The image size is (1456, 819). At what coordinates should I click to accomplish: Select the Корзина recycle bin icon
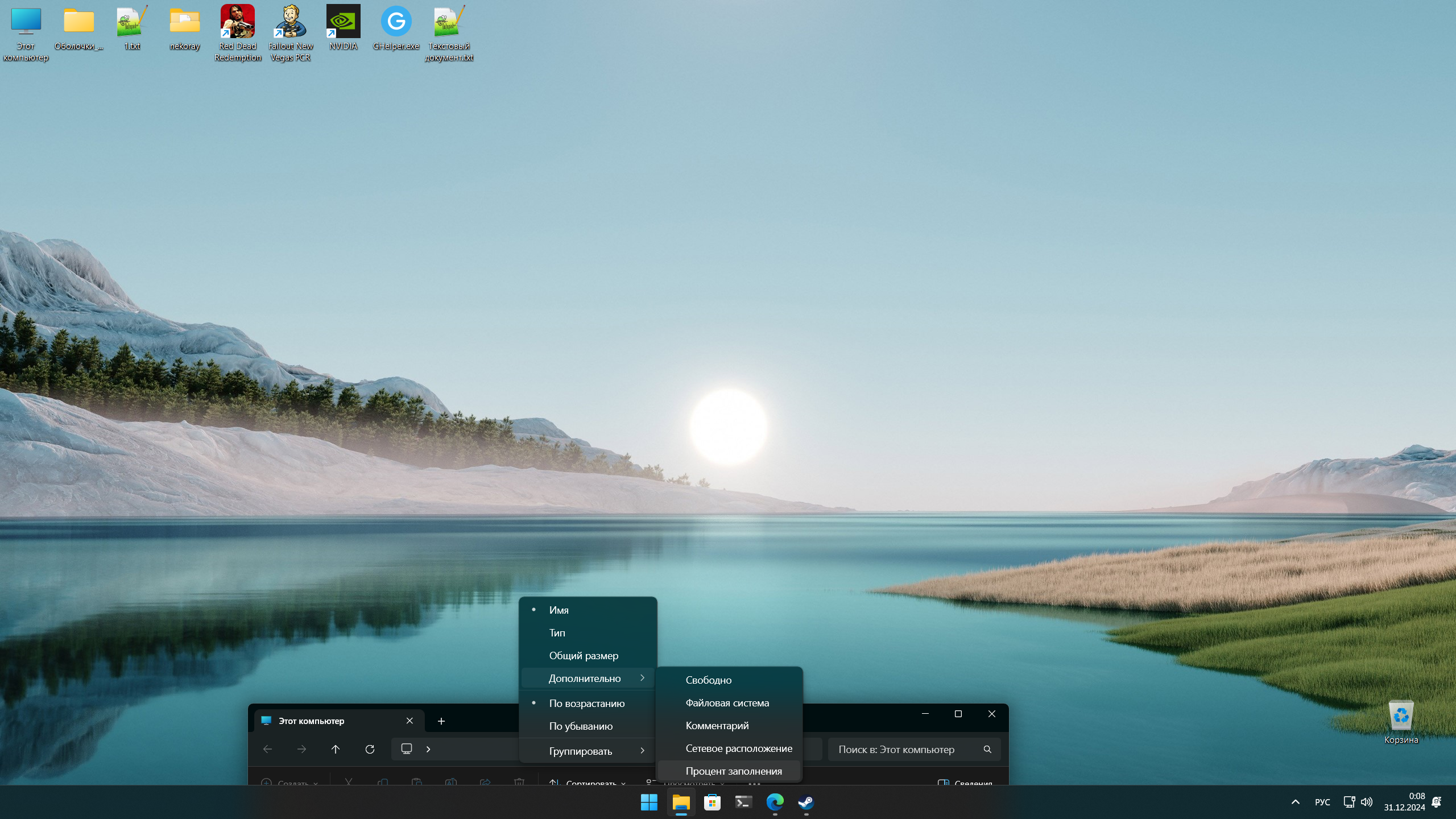(1401, 722)
